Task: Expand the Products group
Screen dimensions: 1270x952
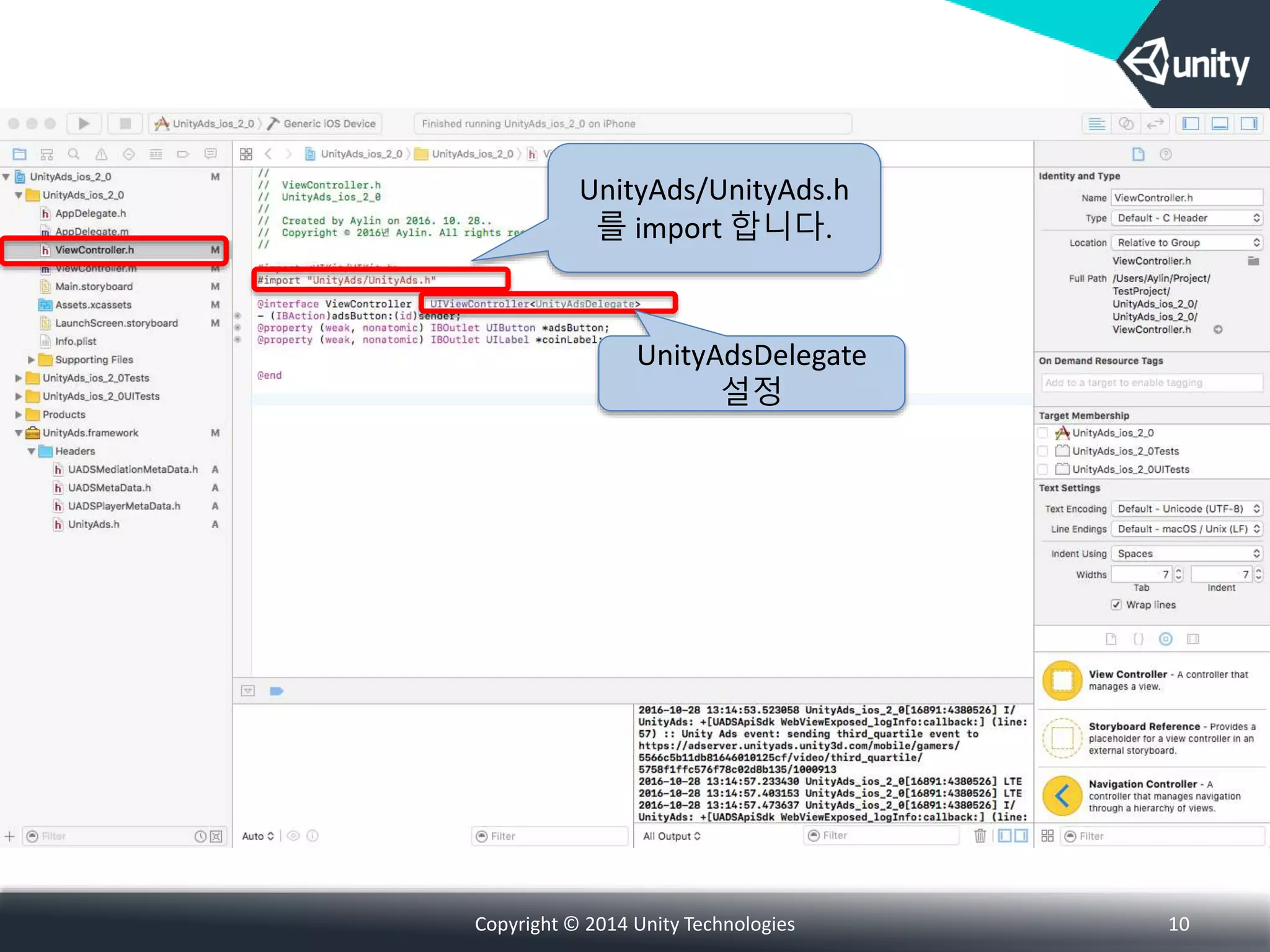Action: click(19, 415)
